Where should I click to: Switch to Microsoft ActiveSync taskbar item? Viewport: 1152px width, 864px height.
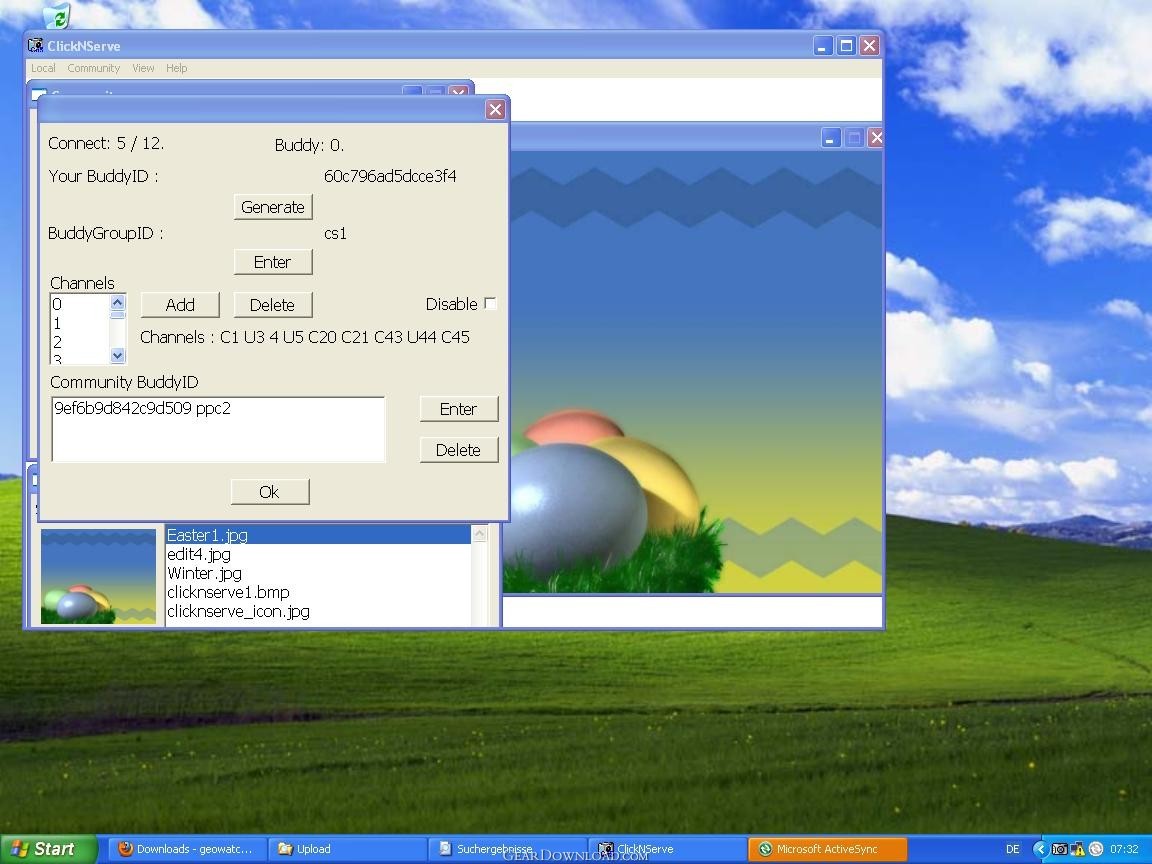click(x=827, y=849)
